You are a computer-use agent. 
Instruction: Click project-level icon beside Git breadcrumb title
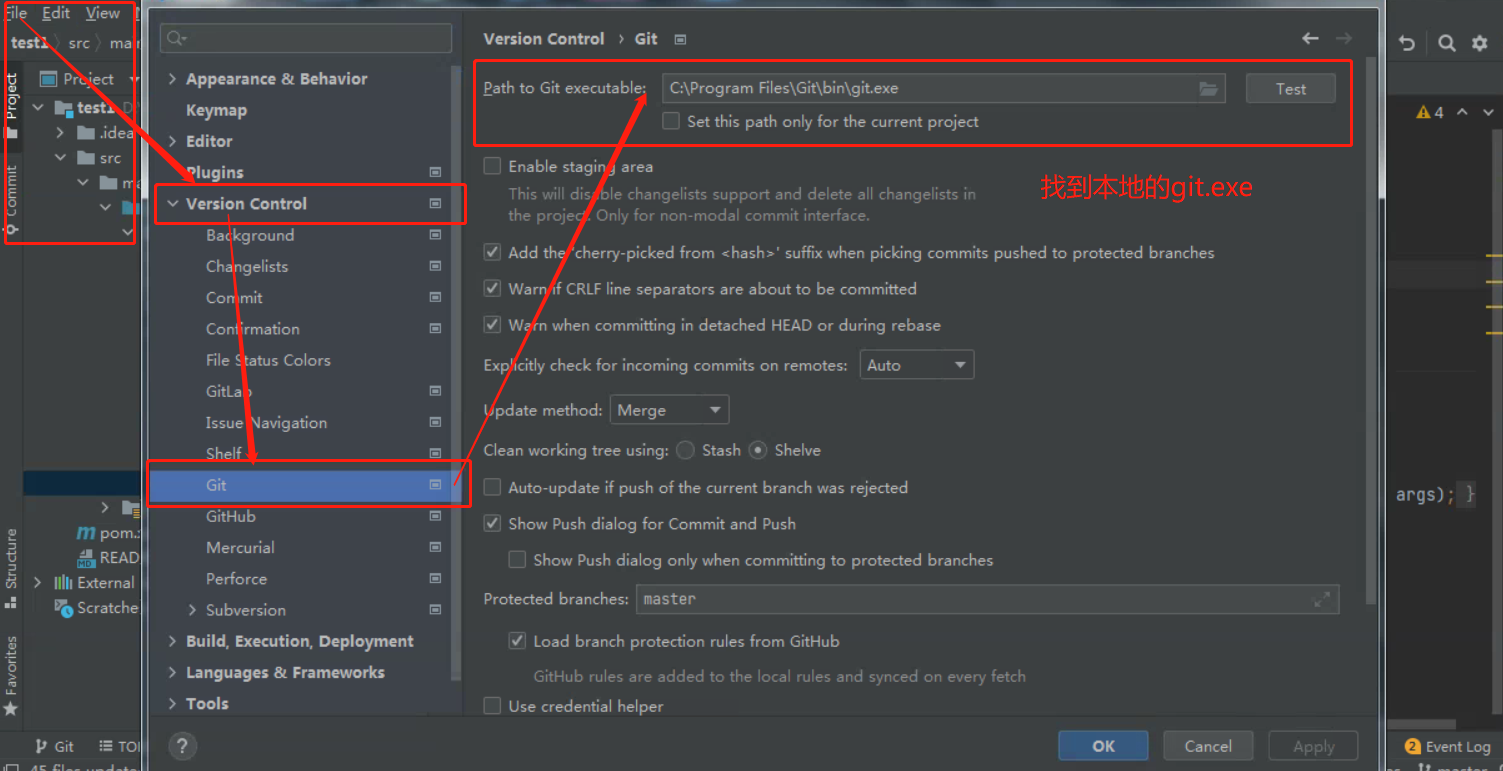click(x=680, y=39)
